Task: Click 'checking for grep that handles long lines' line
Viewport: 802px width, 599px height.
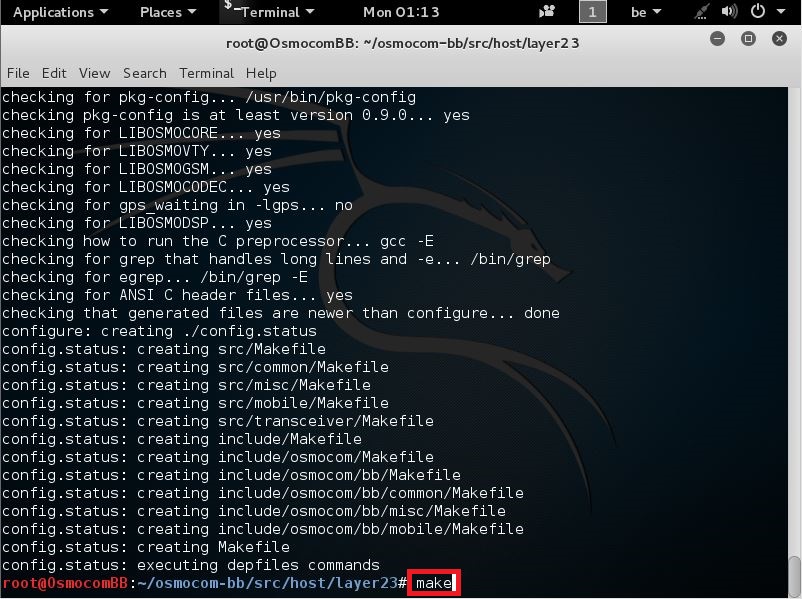Action: pyautogui.click(x=276, y=259)
